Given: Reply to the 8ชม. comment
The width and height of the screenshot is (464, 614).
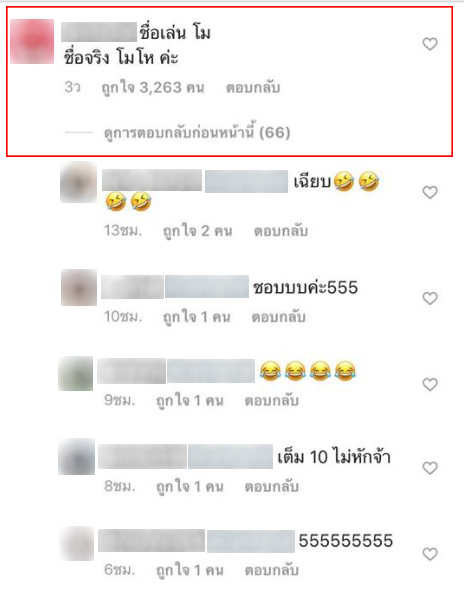Looking at the screenshot, I should (271, 487).
